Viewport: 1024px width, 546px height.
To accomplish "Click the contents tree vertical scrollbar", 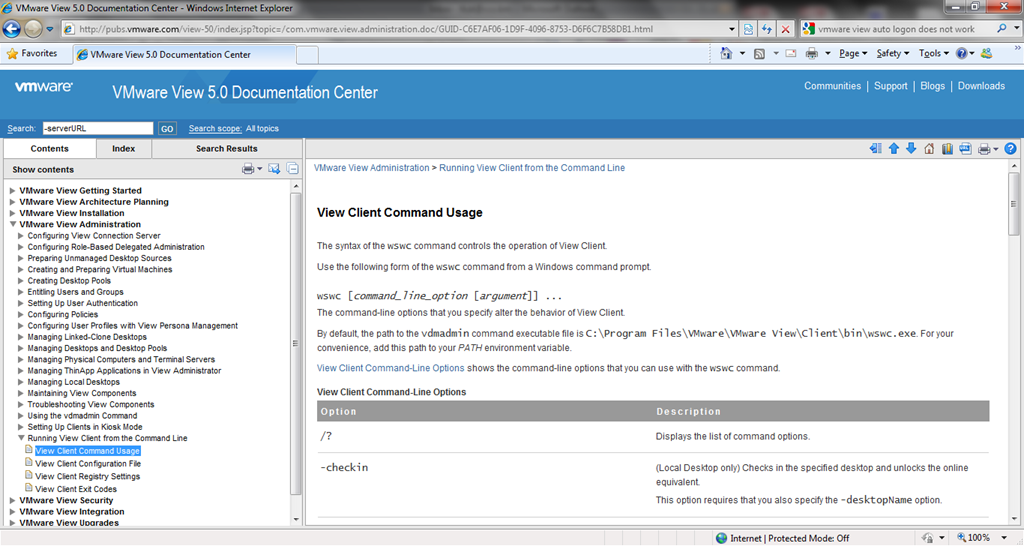I will tap(296, 343).
